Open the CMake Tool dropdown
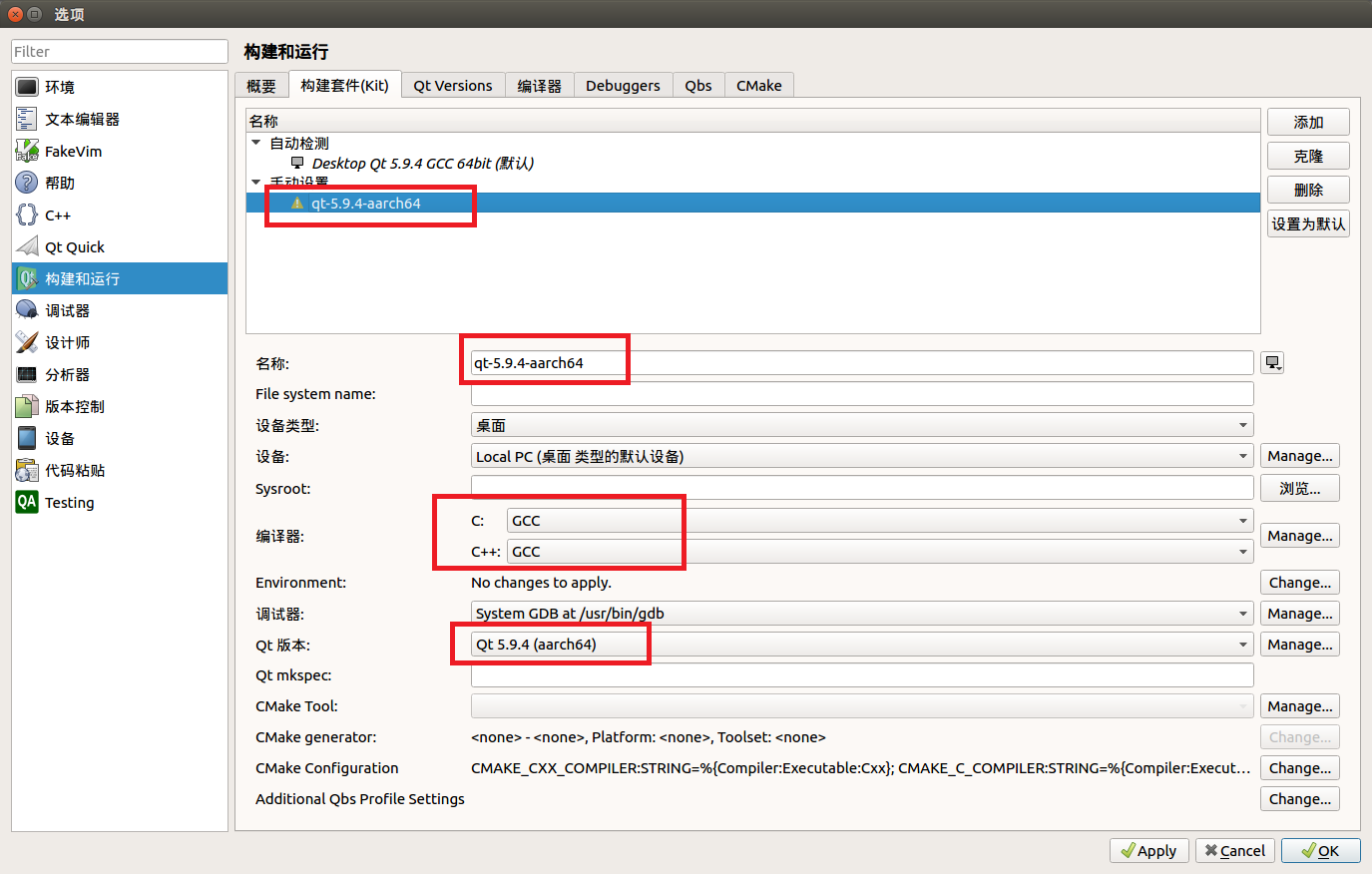The width and height of the screenshot is (1372, 874). [862, 706]
